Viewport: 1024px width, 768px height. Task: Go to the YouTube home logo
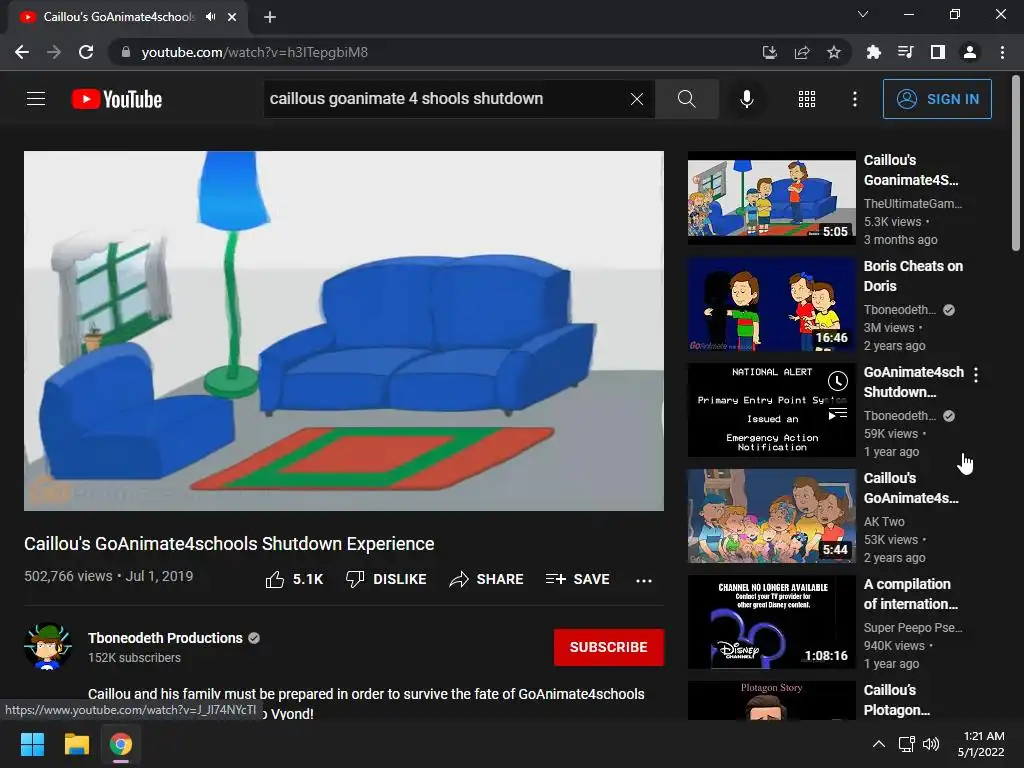117,99
